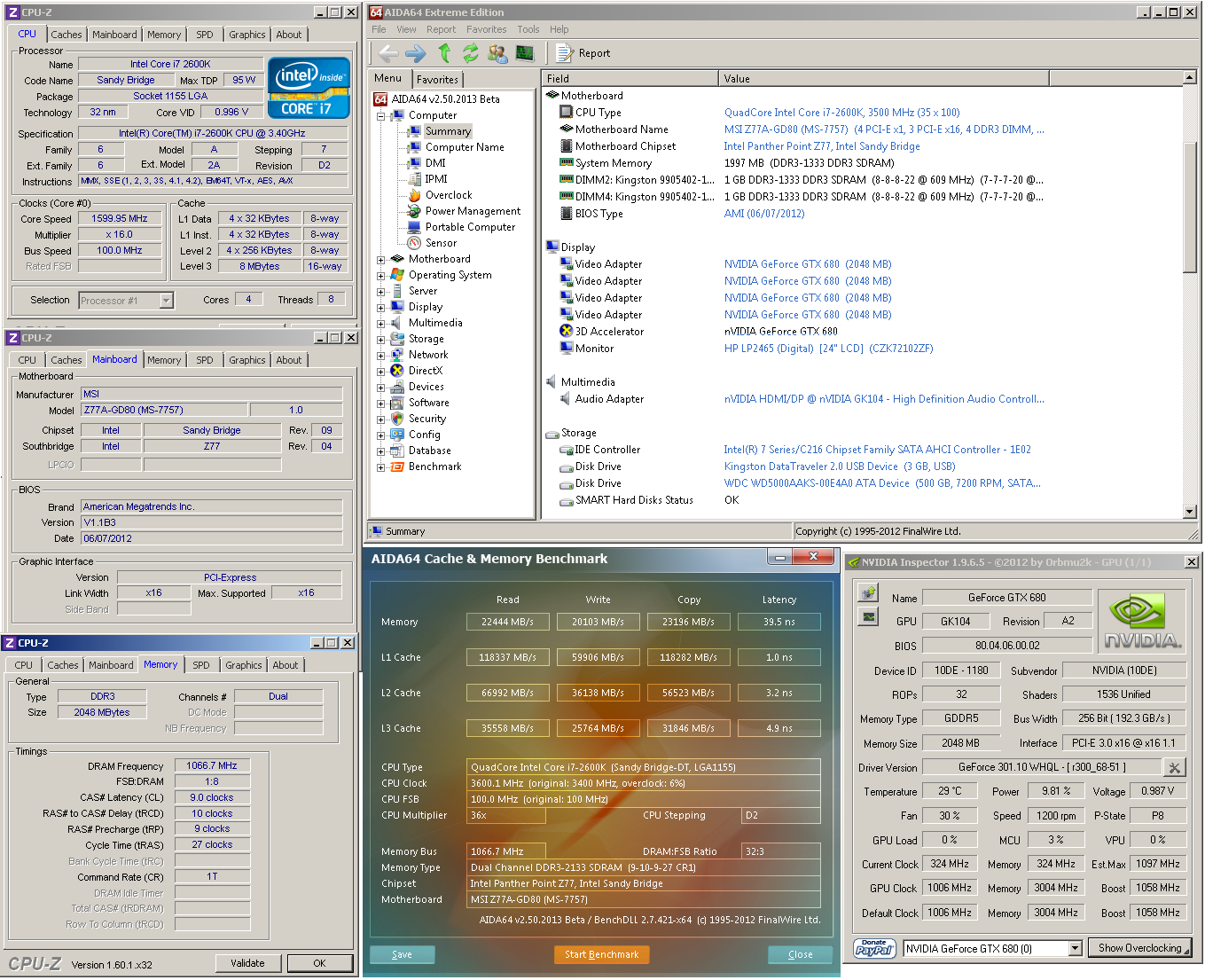This screenshot has width=1205, height=980.
Task: Open the GPU selector dropdown in NVIDIA Inspector
Action: pos(1076,948)
